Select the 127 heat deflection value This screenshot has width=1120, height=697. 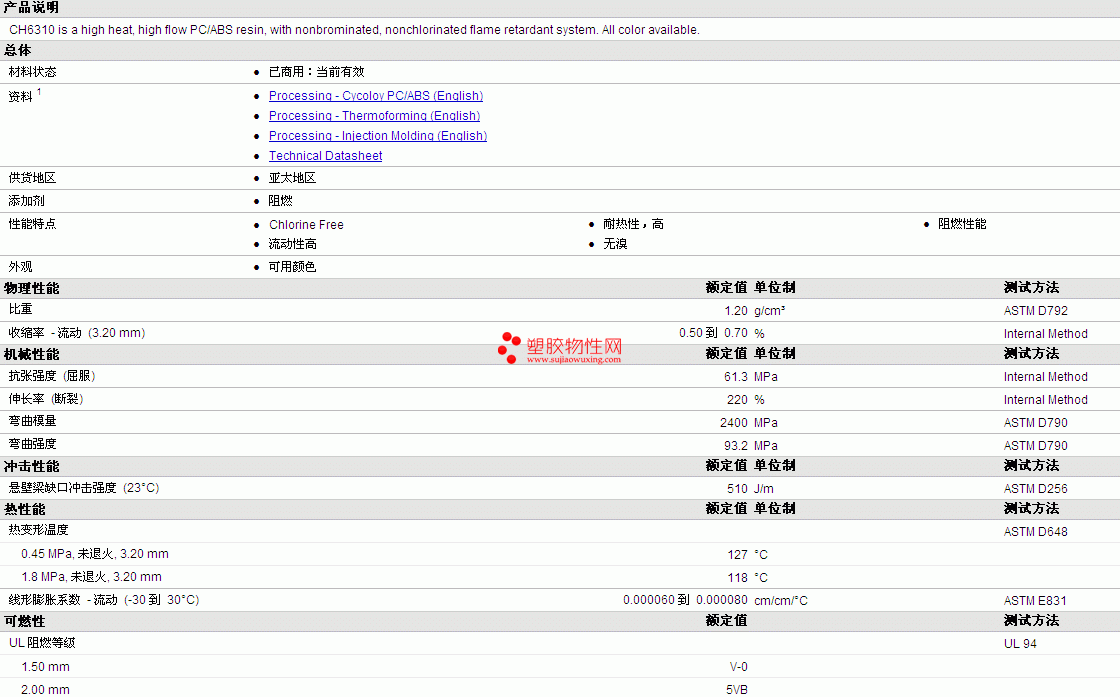(738, 555)
